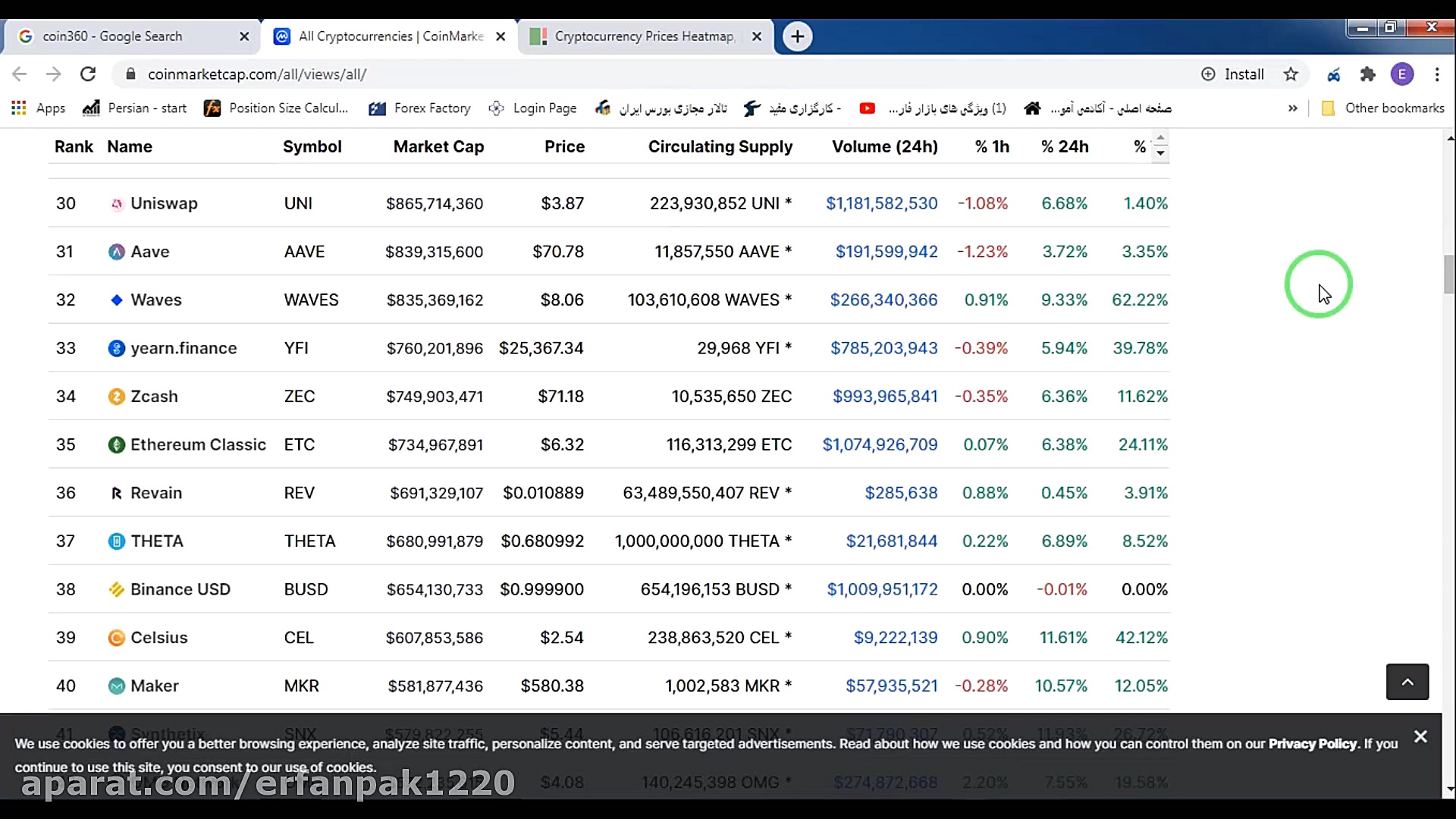Click the page vertical scrollbar thumb
Viewport: 1456px width, 819px height.
1448,275
